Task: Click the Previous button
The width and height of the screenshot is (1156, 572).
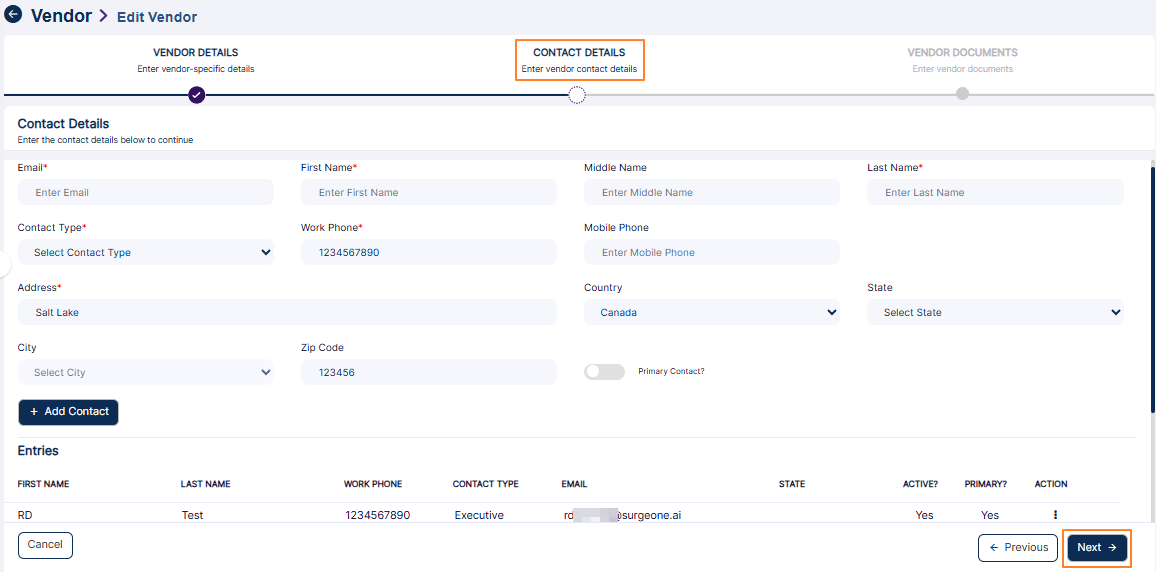Action: [1017, 548]
